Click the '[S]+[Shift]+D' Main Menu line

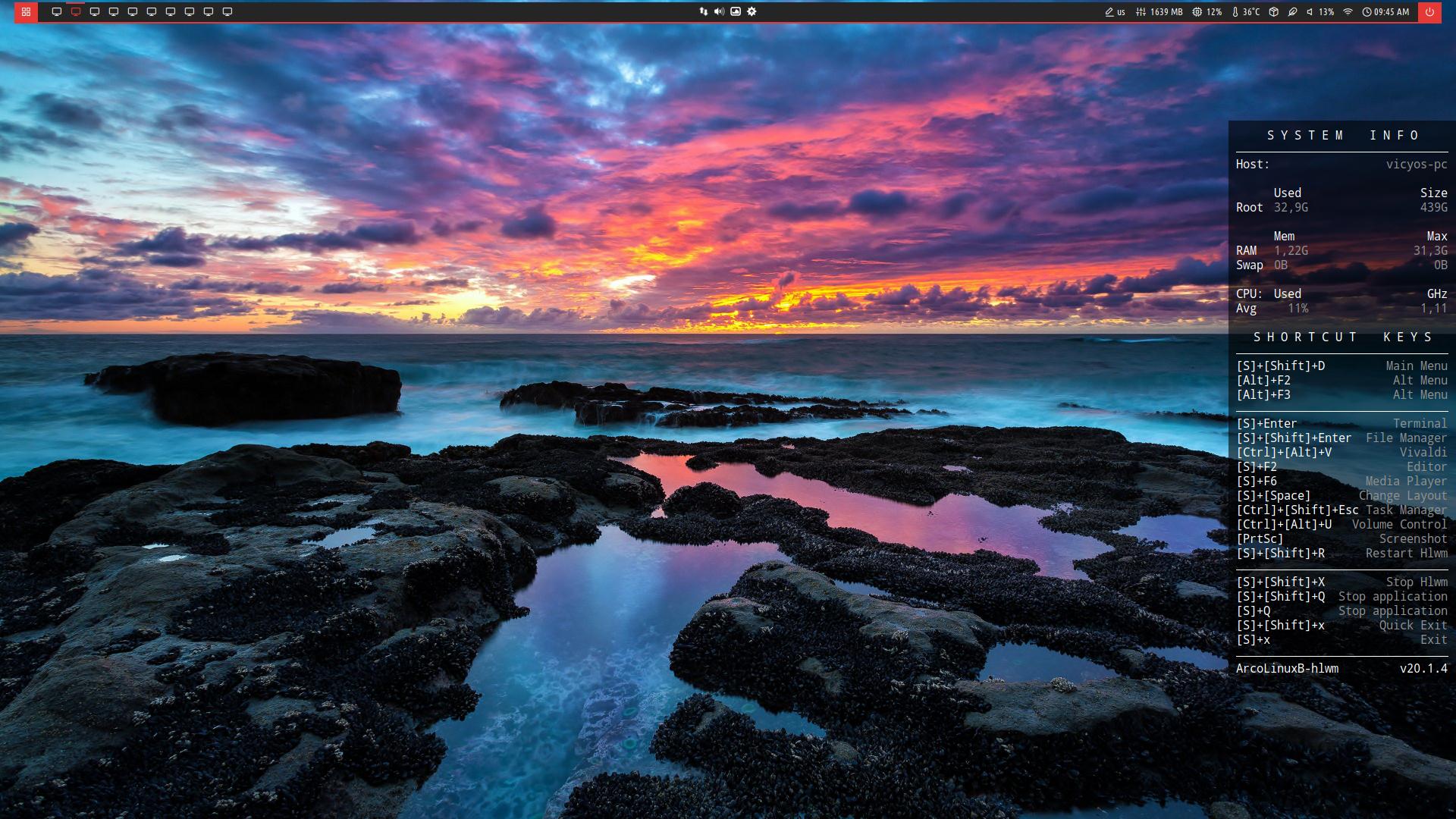point(1341,366)
